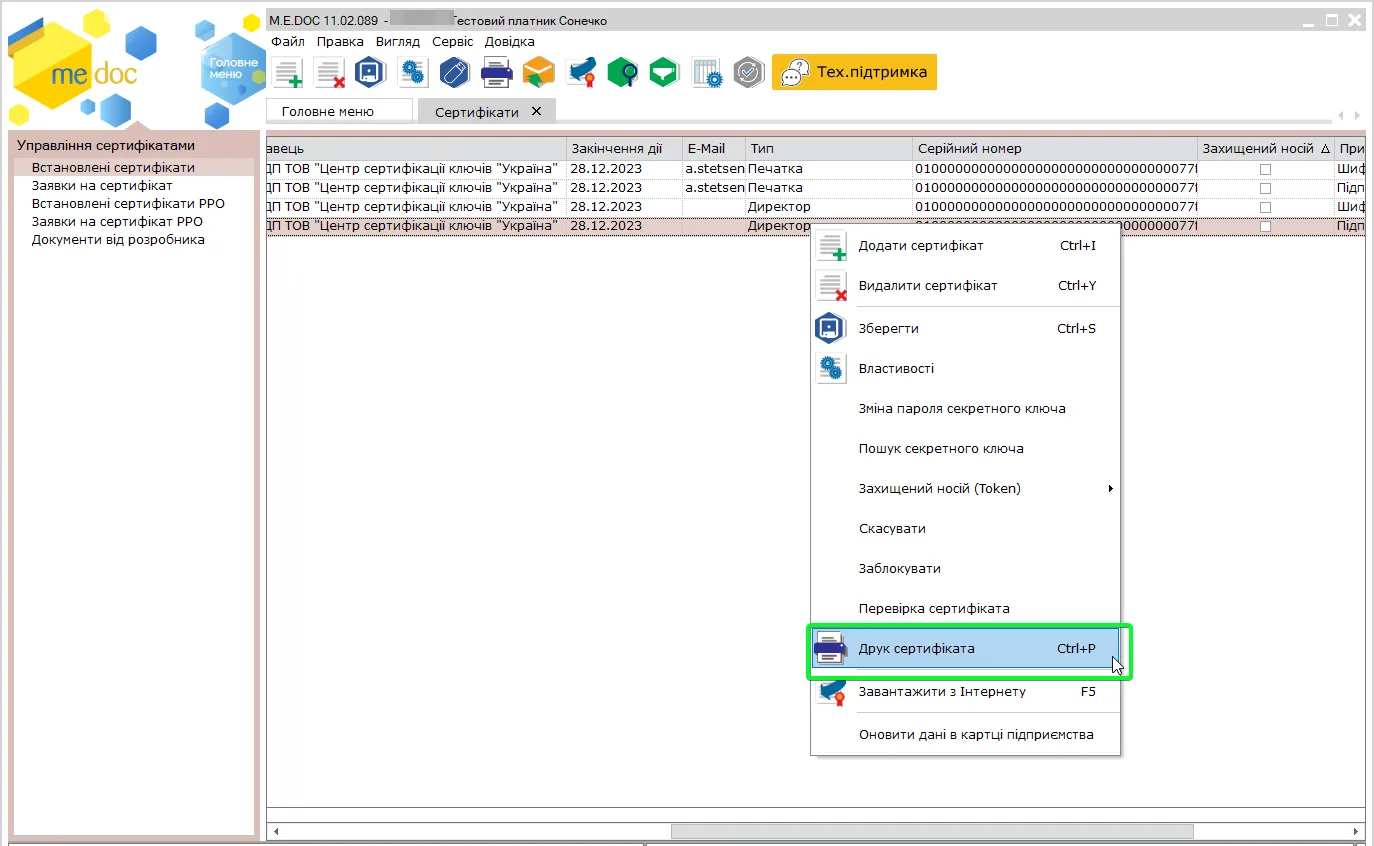Screen dimensions: 1374x846
Task: Open properties via the gears toolbar icon
Action: [x=412, y=73]
